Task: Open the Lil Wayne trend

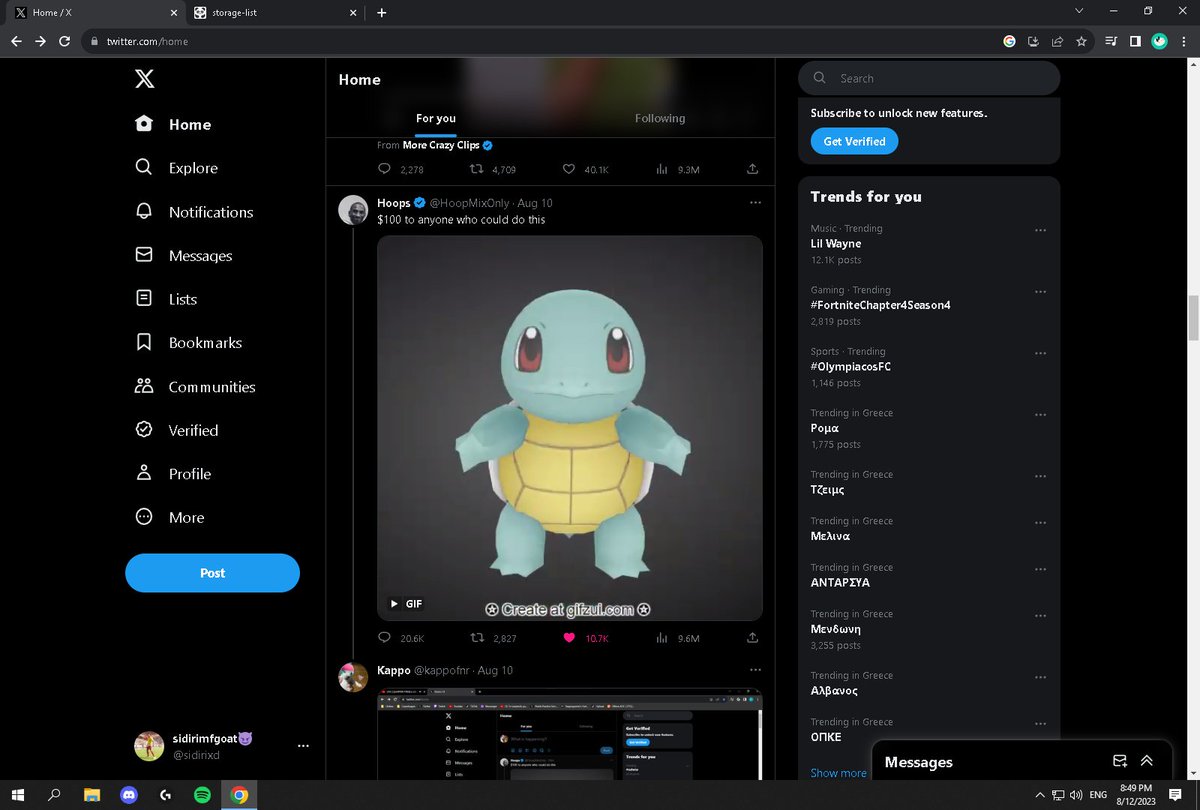Action: click(835, 244)
